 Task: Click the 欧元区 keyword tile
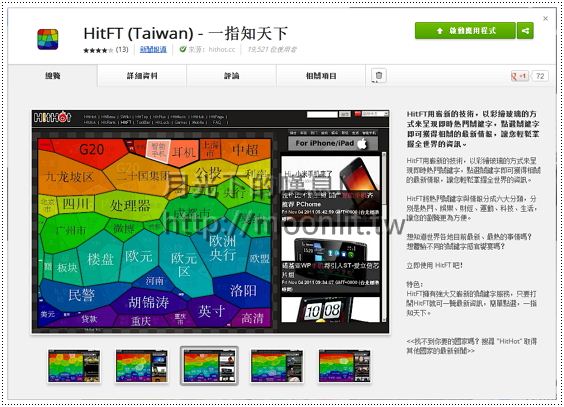183,265
